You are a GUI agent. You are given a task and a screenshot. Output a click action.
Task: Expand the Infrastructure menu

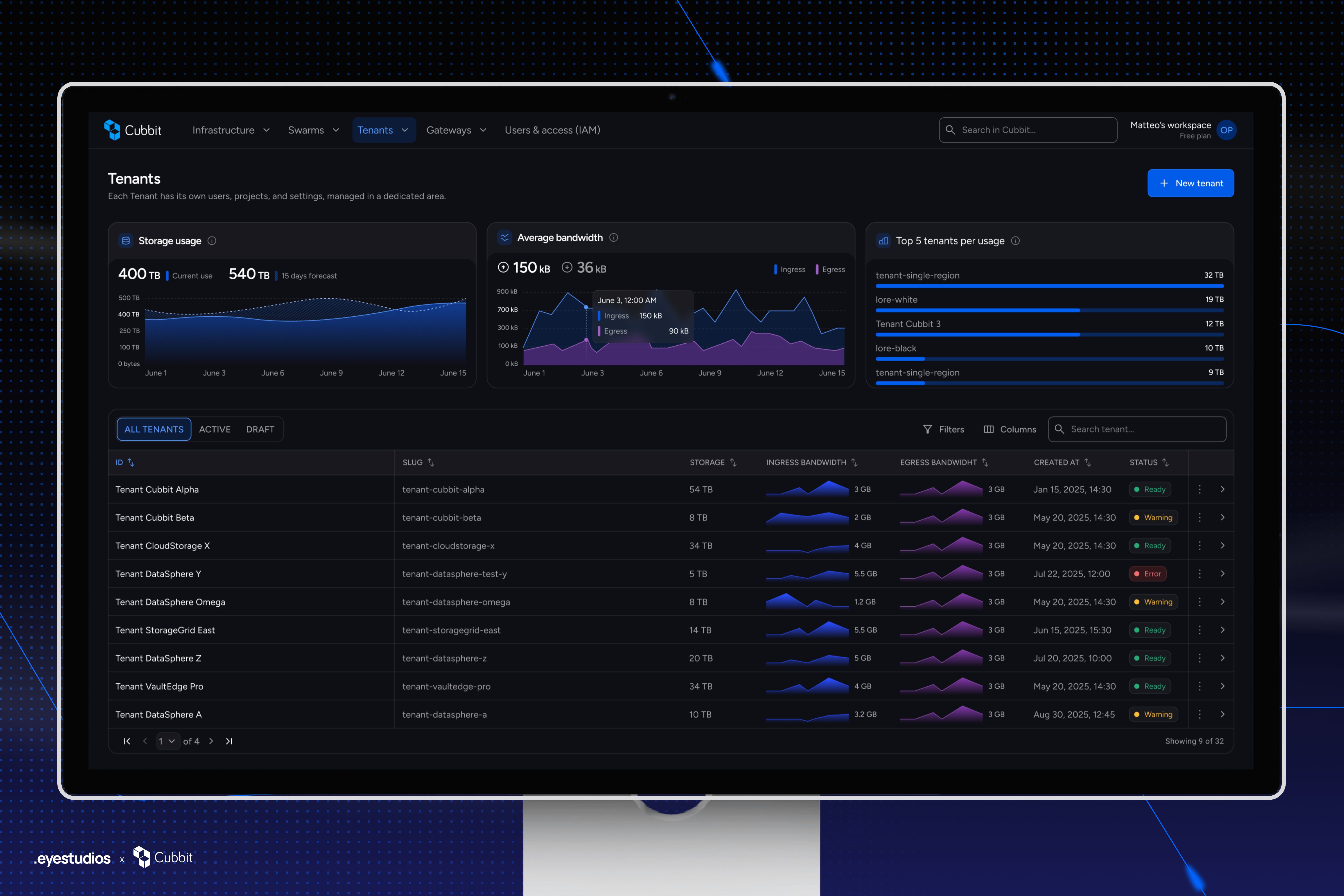(x=230, y=130)
